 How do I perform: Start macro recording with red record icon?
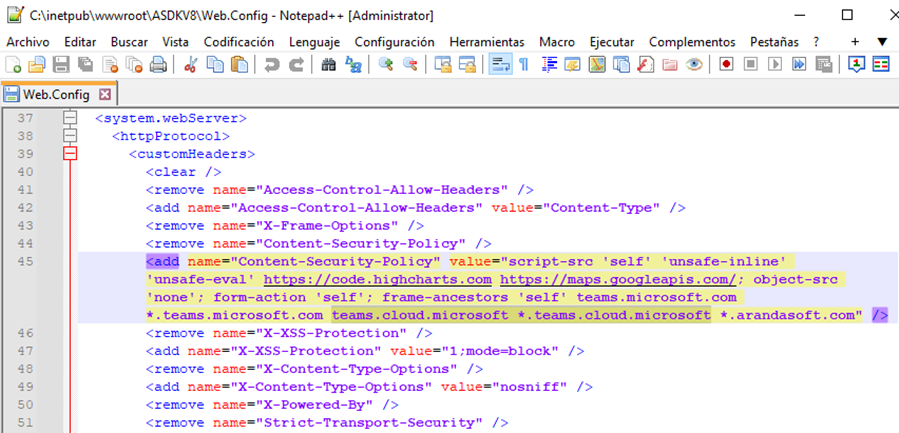click(x=724, y=65)
